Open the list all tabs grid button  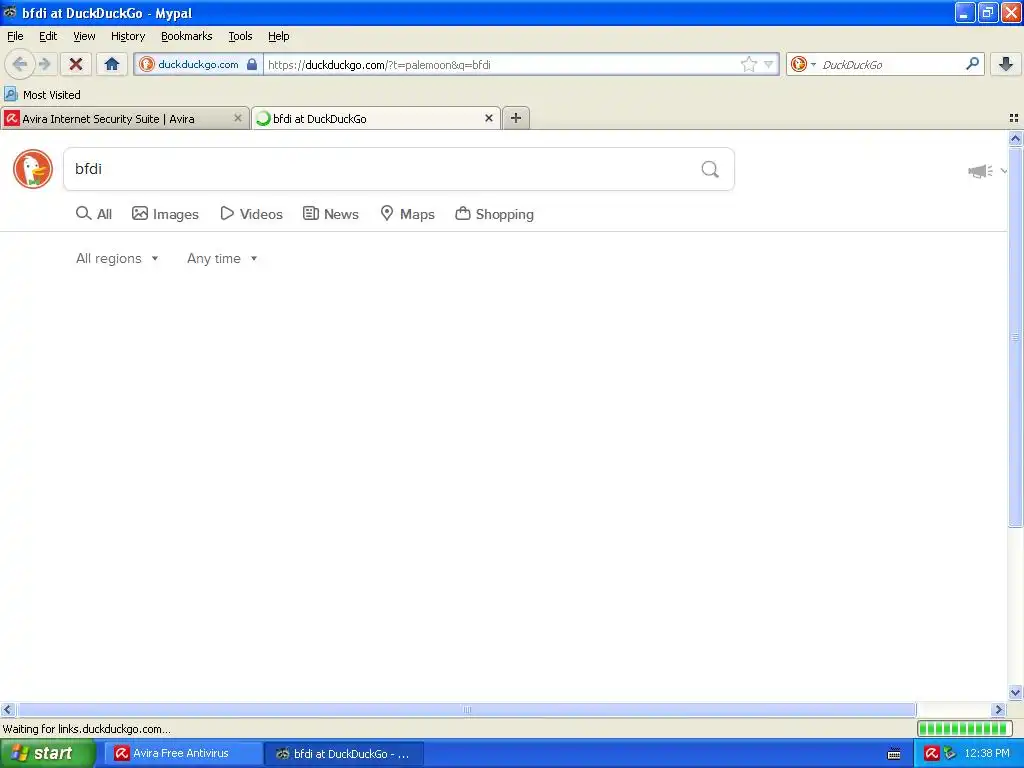[1014, 118]
